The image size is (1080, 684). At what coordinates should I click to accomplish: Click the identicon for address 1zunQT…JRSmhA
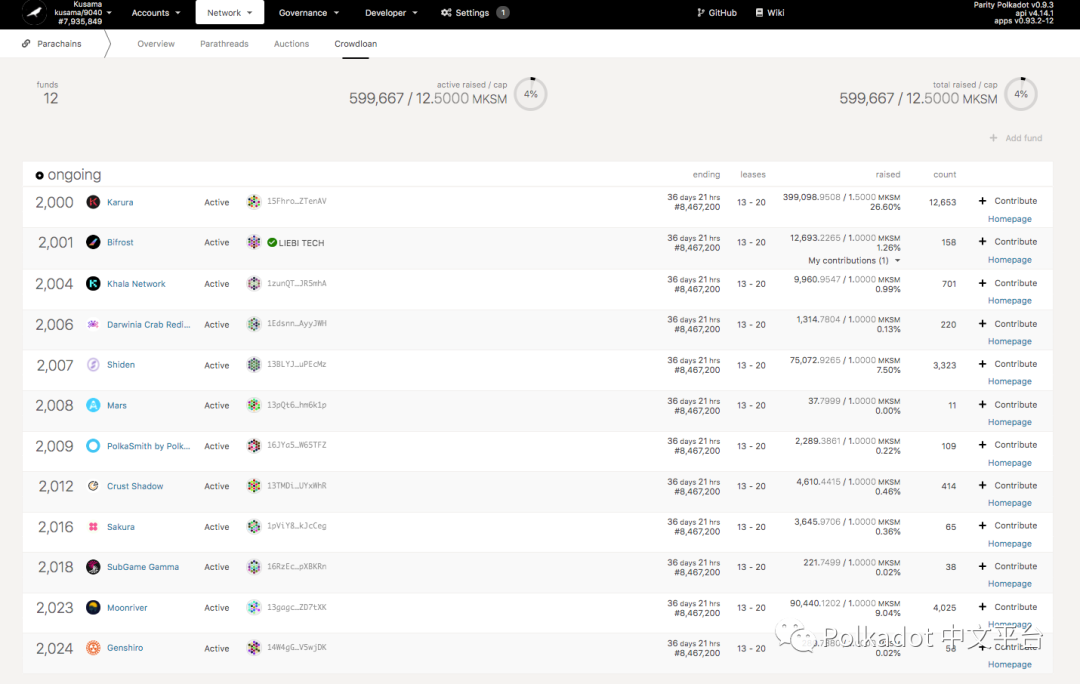pyautogui.click(x=254, y=283)
